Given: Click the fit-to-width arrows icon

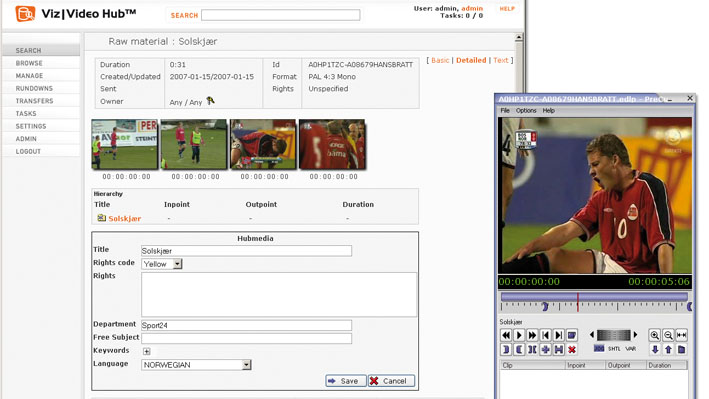Looking at the screenshot, I should (x=681, y=335).
